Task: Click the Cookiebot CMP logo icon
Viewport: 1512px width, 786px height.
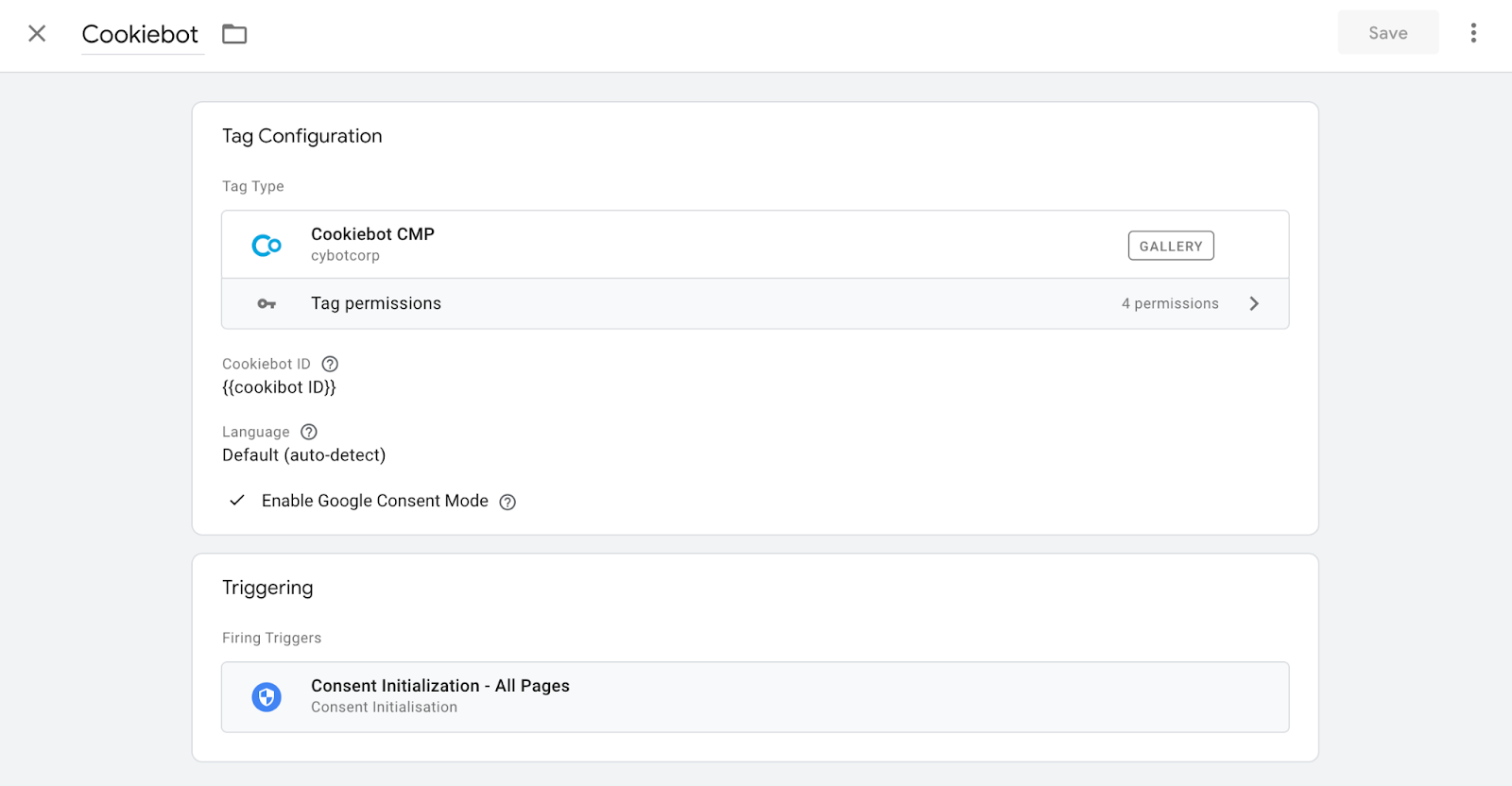Action: coord(266,246)
